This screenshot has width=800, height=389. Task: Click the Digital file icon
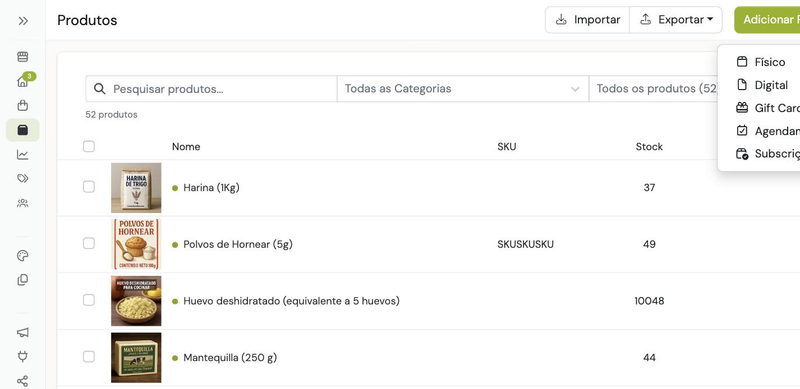pyautogui.click(x=742, y=85)
